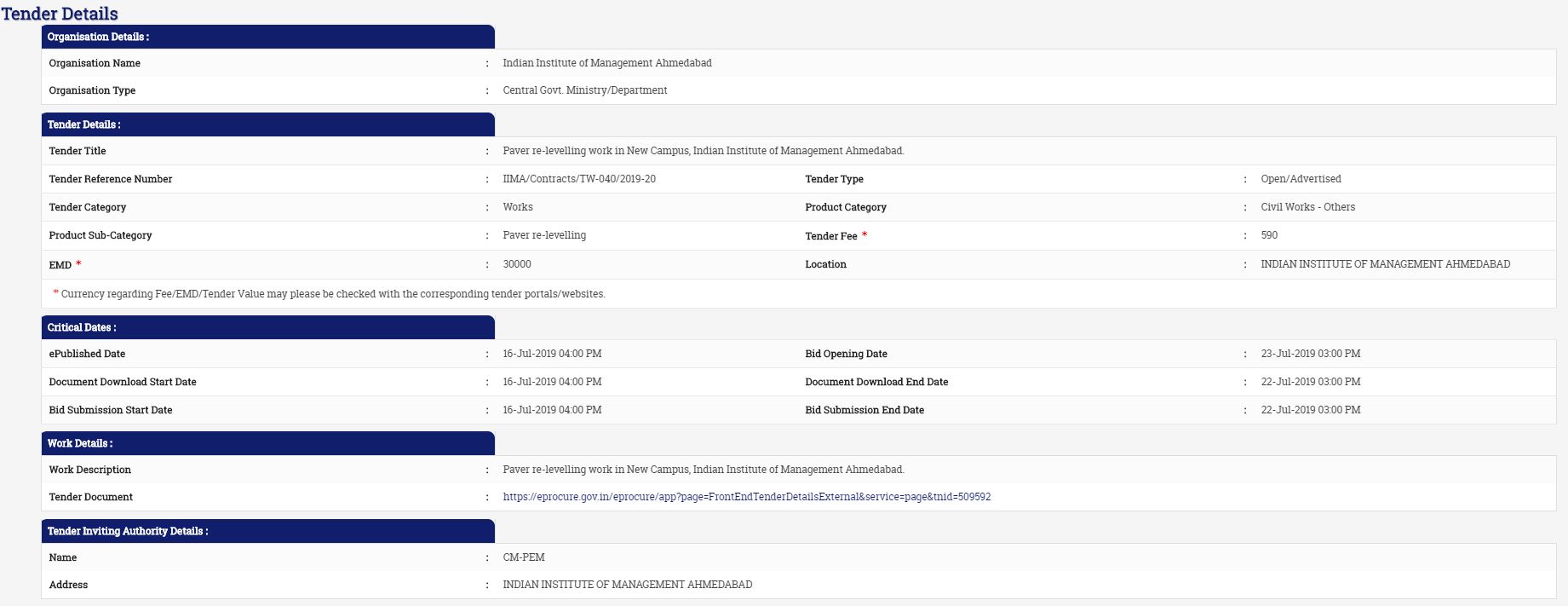
Task: Click the Paver re-levelling sub-category value
Action: [544, 235]
